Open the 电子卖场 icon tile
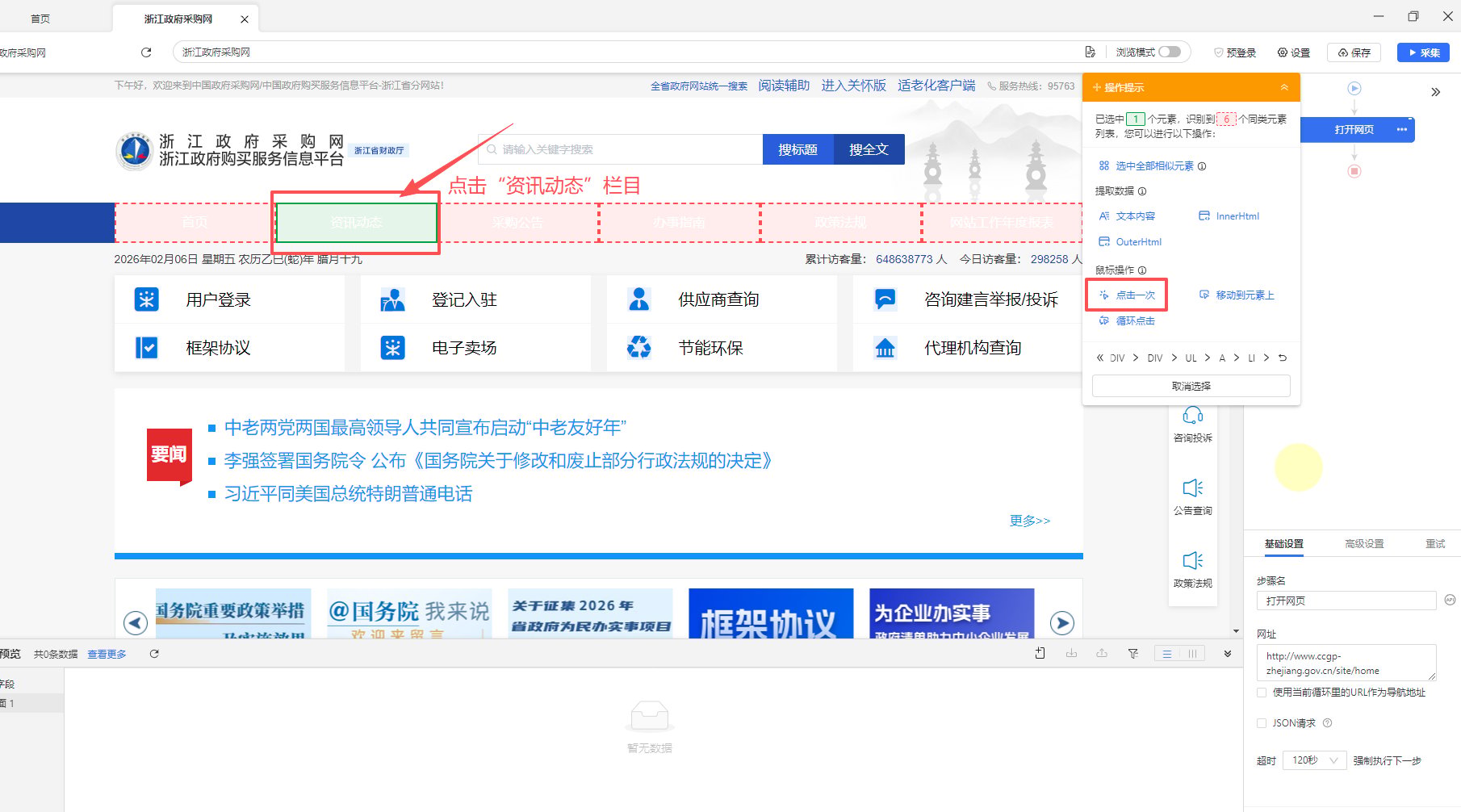Viewport: 1461px width, 812px height. click(x=392, y=348)
